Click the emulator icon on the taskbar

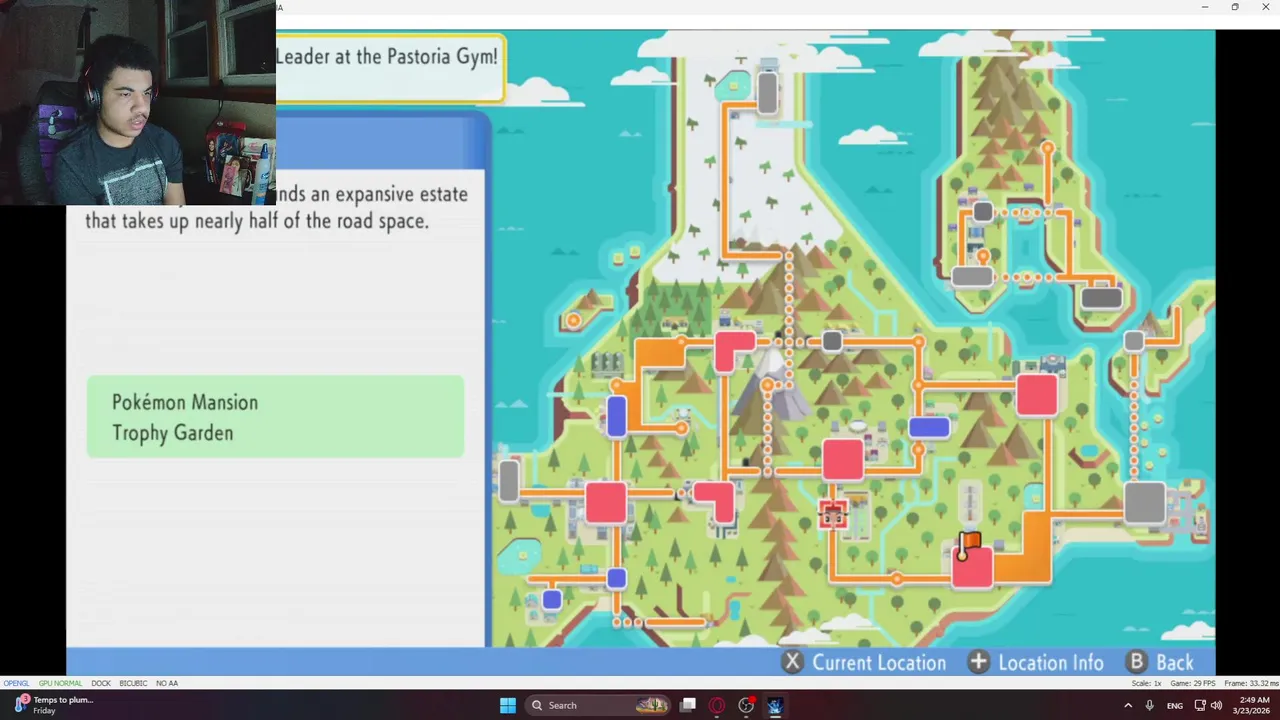pos(775,705)
